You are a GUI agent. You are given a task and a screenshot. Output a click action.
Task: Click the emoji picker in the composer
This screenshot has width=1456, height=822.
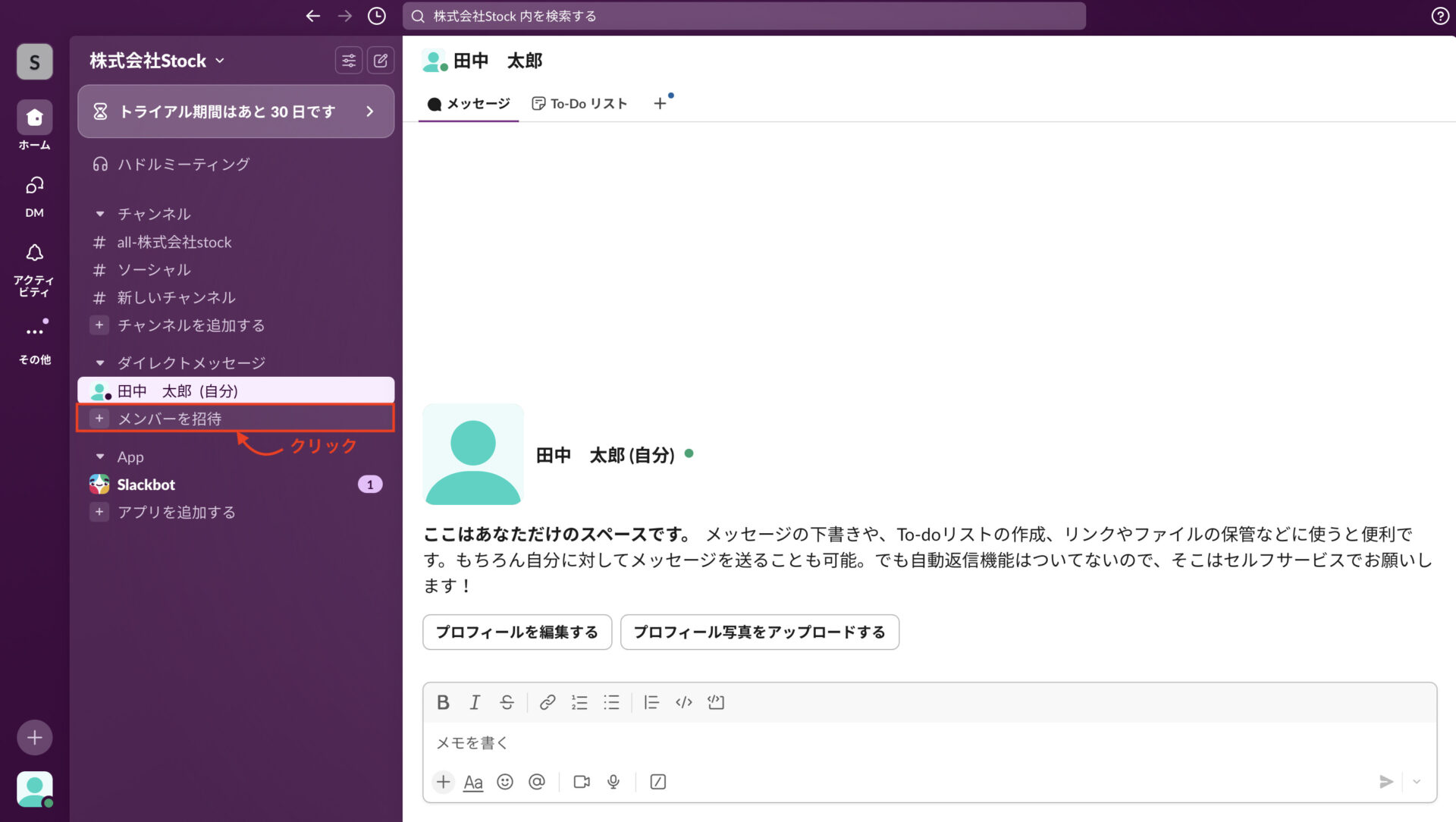(505, 782)
